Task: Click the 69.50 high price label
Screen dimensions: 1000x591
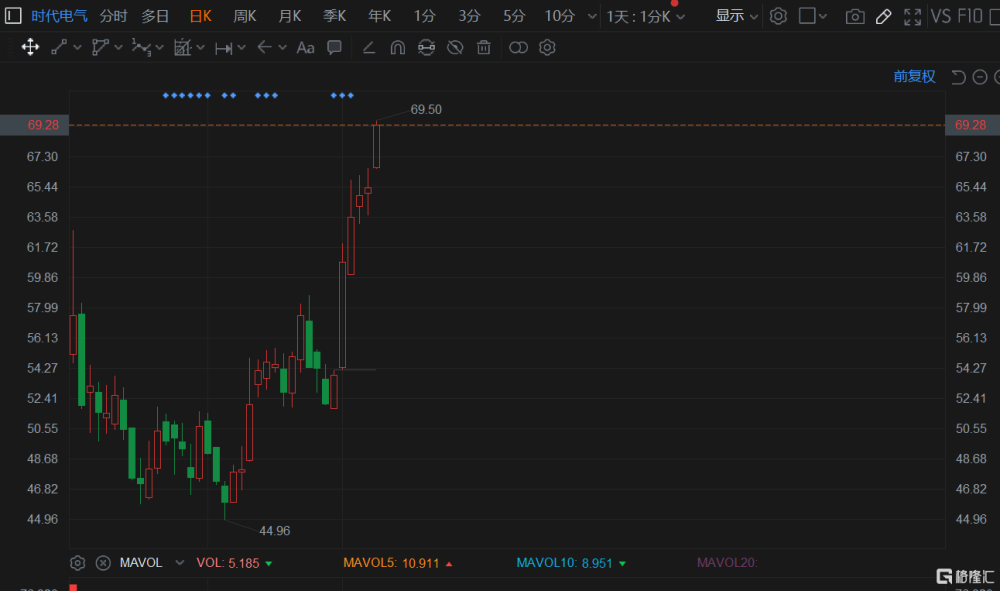Action: [x=426, y=110]
